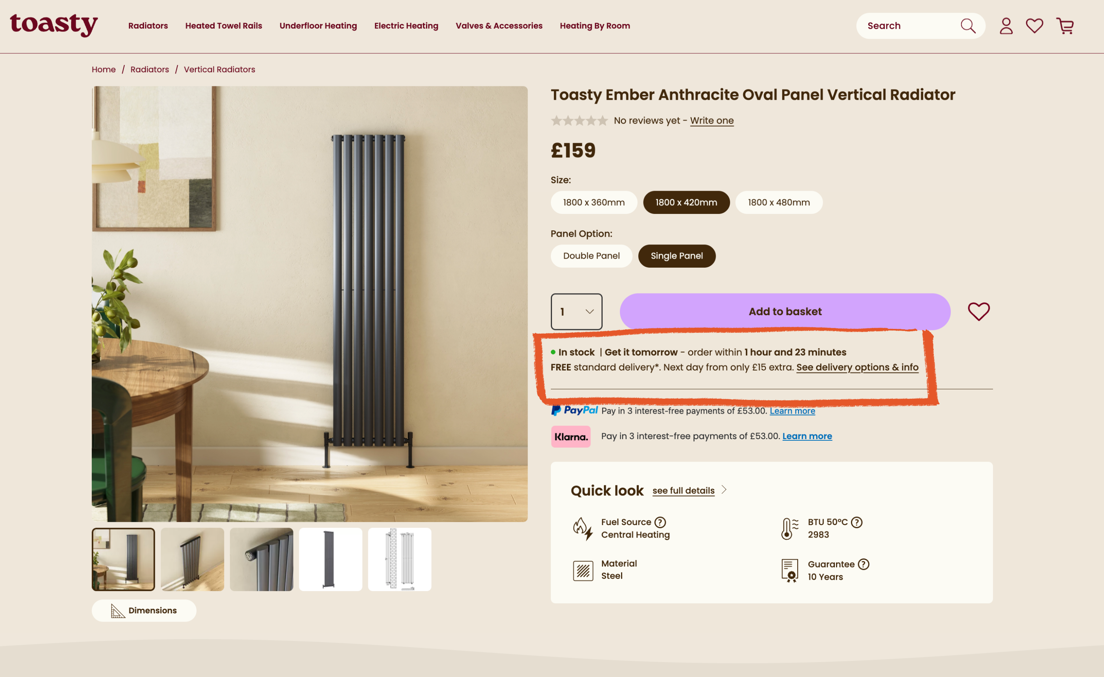The width and height of the screenshot is (1104, 677).
Task: Open wishlist heart icon in header
Action: (1035, 26)
